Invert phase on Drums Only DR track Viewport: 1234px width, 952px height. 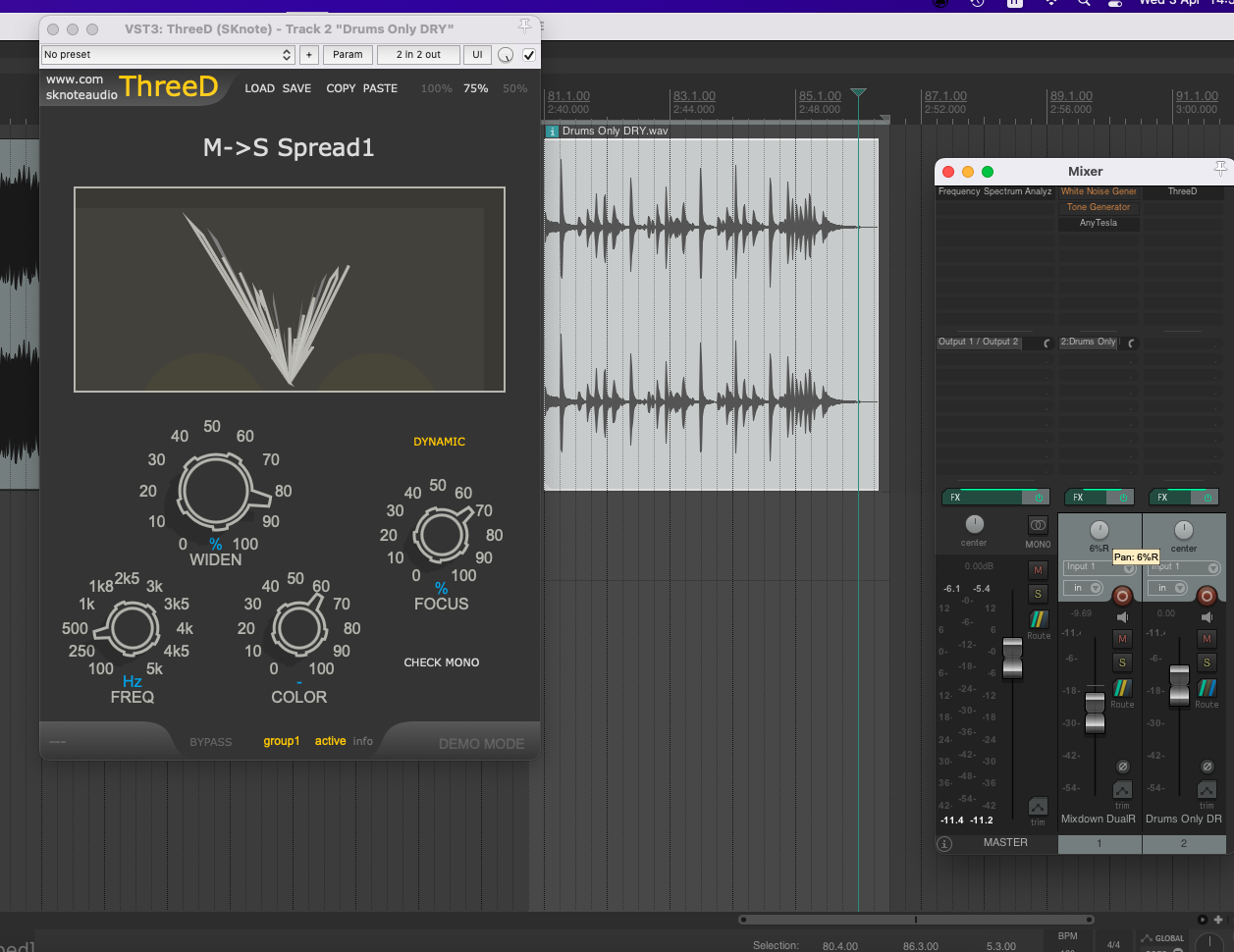coord(1207,767)
